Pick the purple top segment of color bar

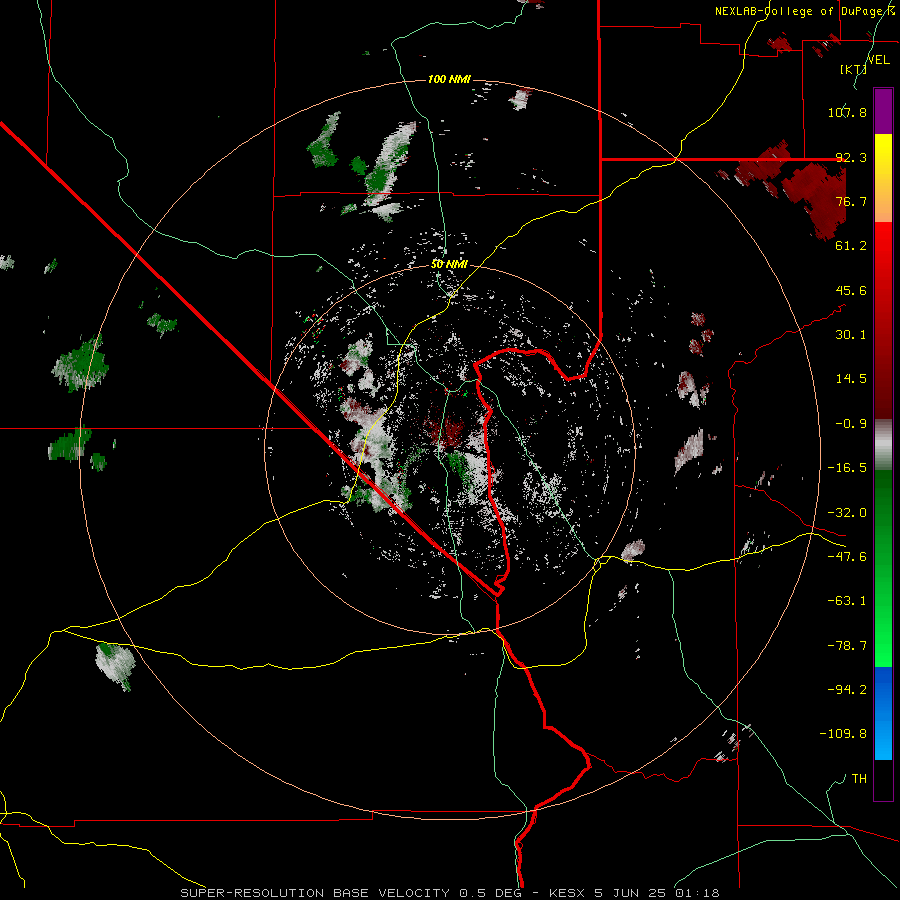click(883, 111)
